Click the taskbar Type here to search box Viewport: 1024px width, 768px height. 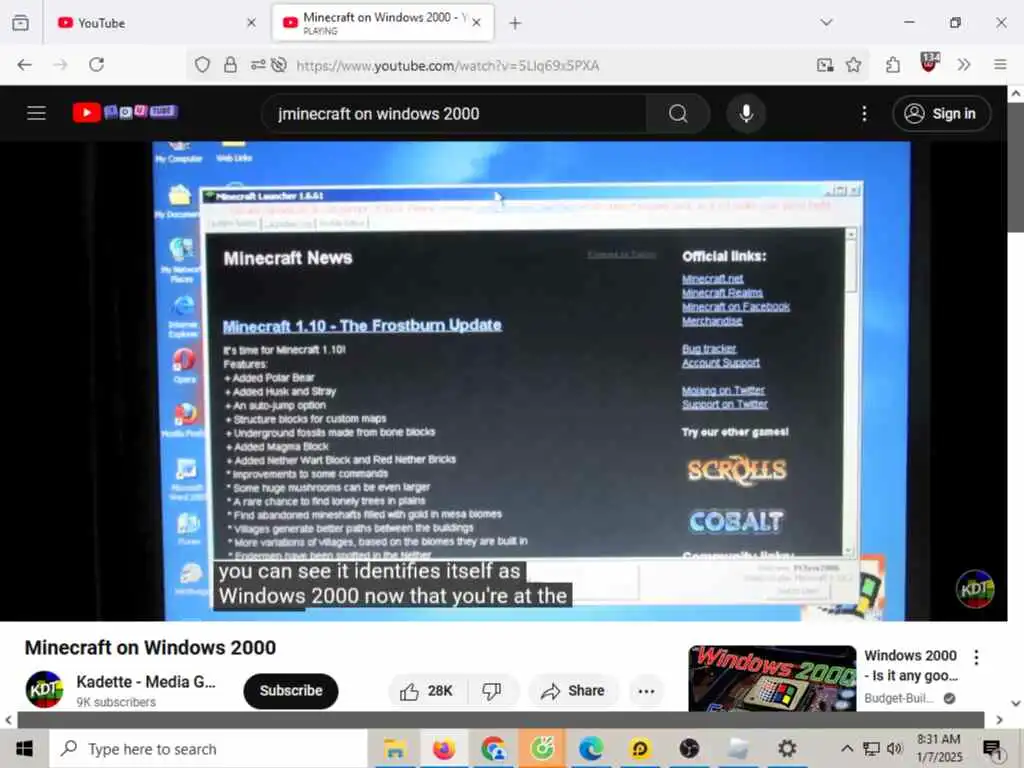[x=209, y=748]
